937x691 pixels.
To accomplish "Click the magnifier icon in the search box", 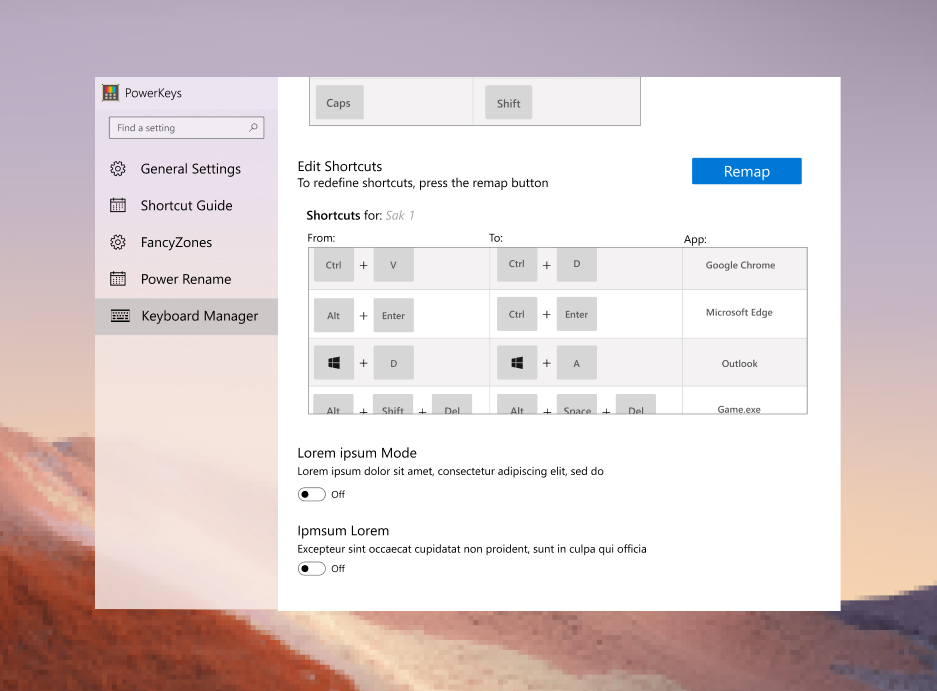I will 254,128.
